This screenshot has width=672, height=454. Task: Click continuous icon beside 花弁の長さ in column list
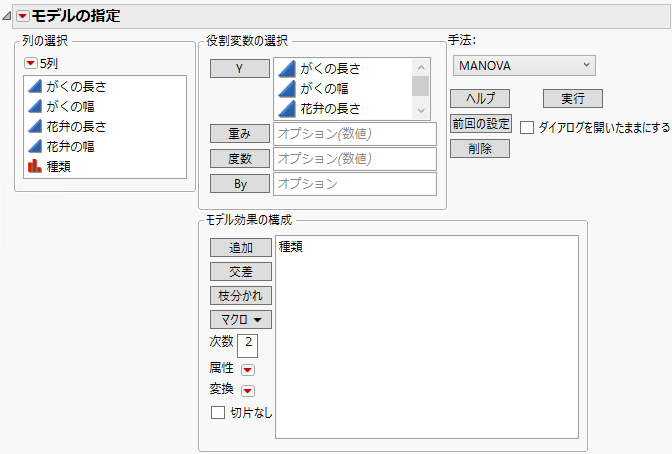click(35, 126)
